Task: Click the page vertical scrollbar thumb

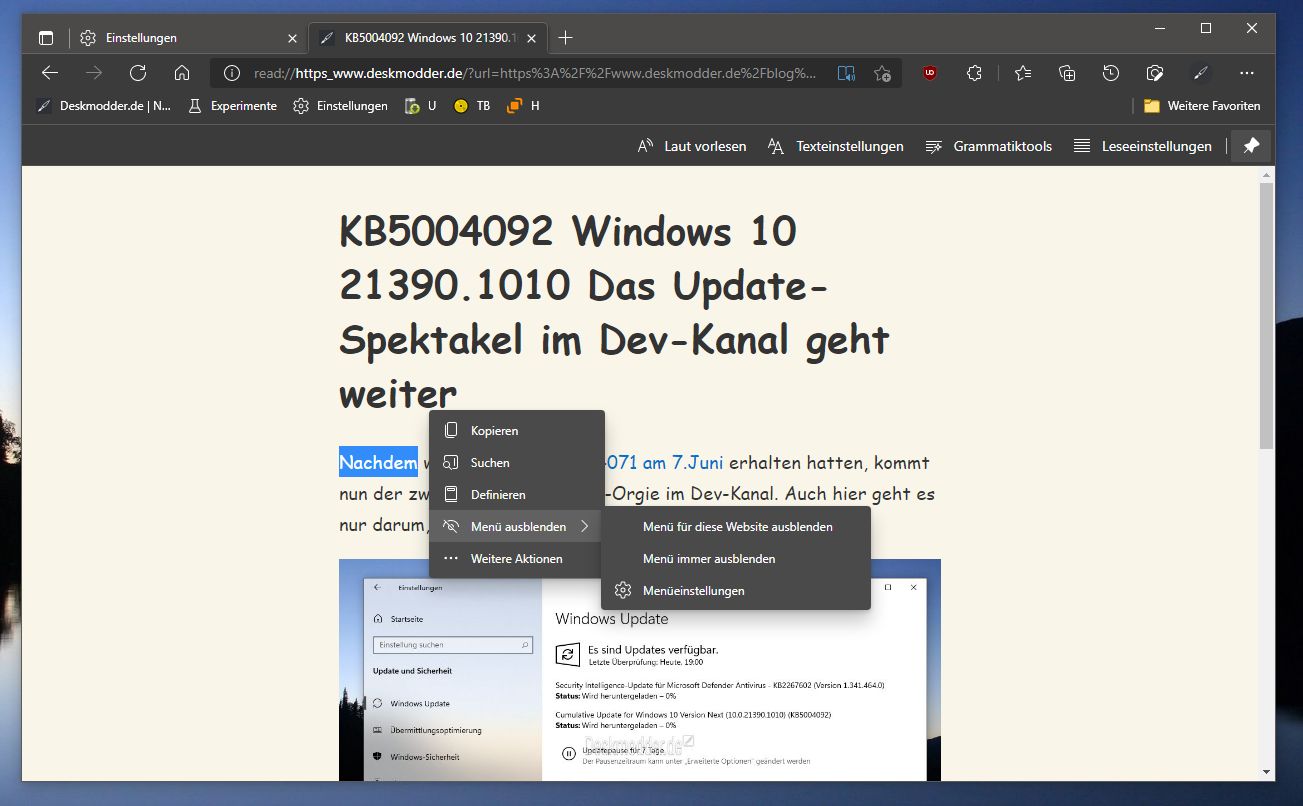Action: (1266, 315)
